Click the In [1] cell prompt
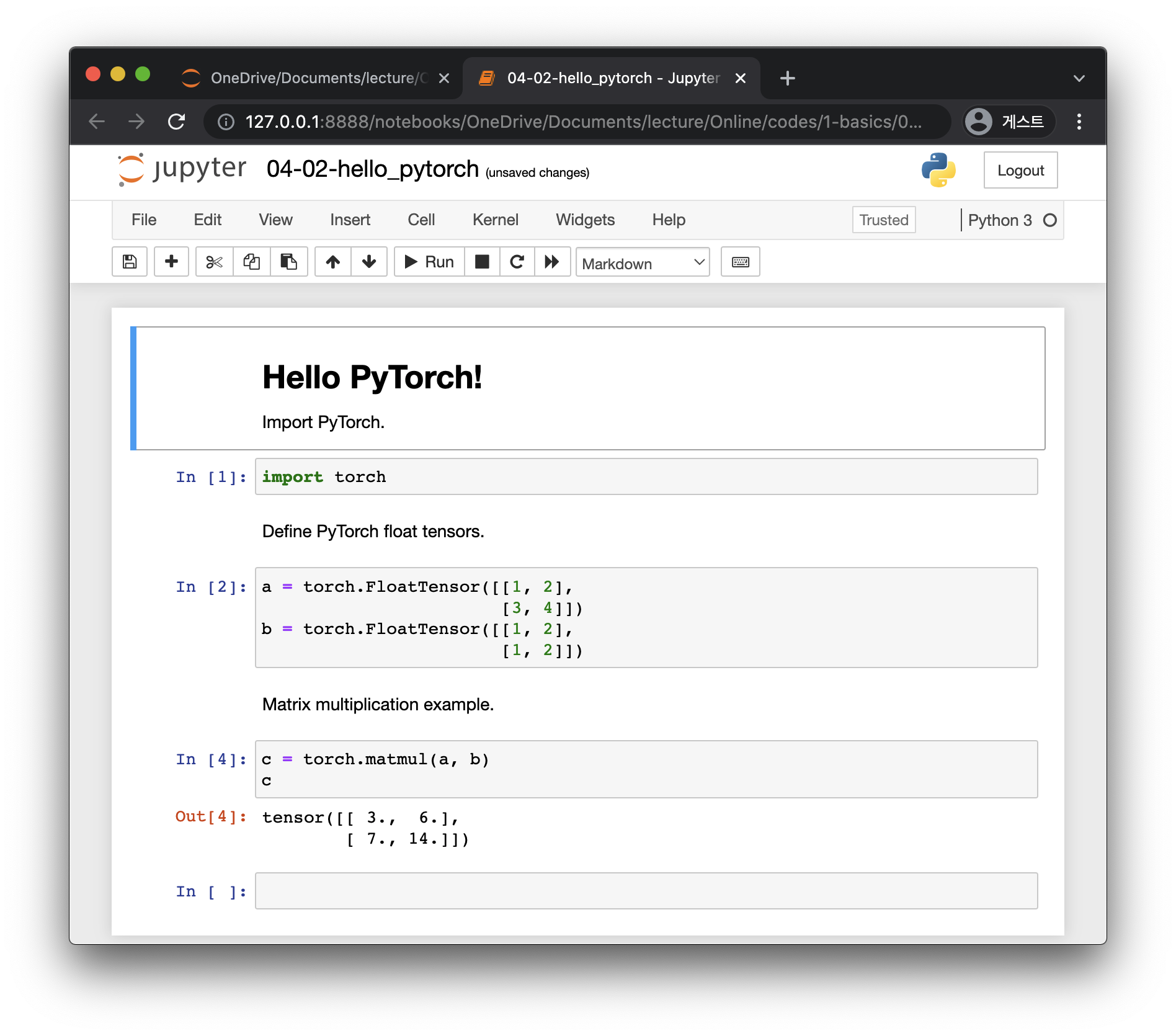Image resolution: width=1176 pixels, height=1036 pixels. pyautogui.click(x=211, y=477)
